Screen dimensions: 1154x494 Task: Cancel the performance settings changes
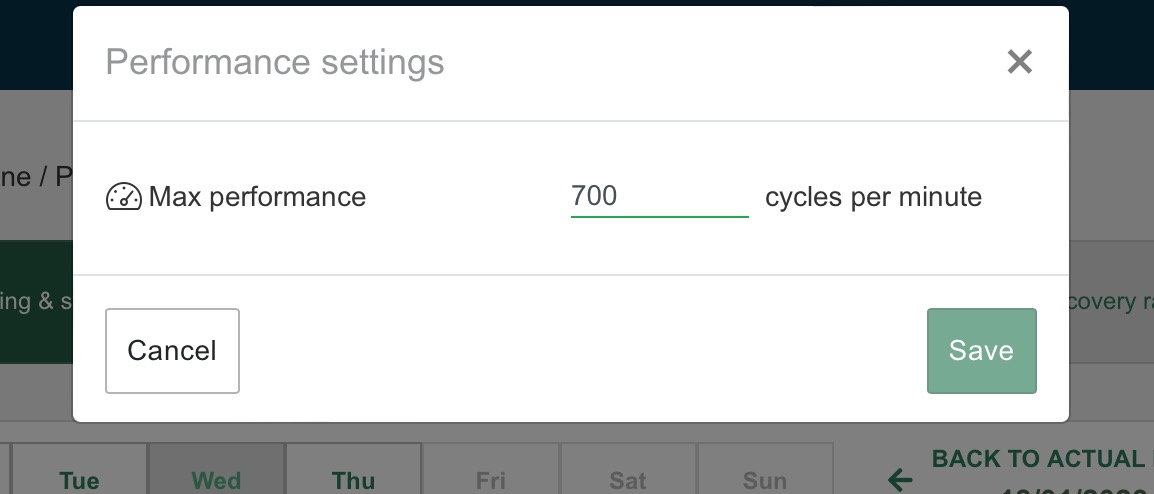pos(172,350)
